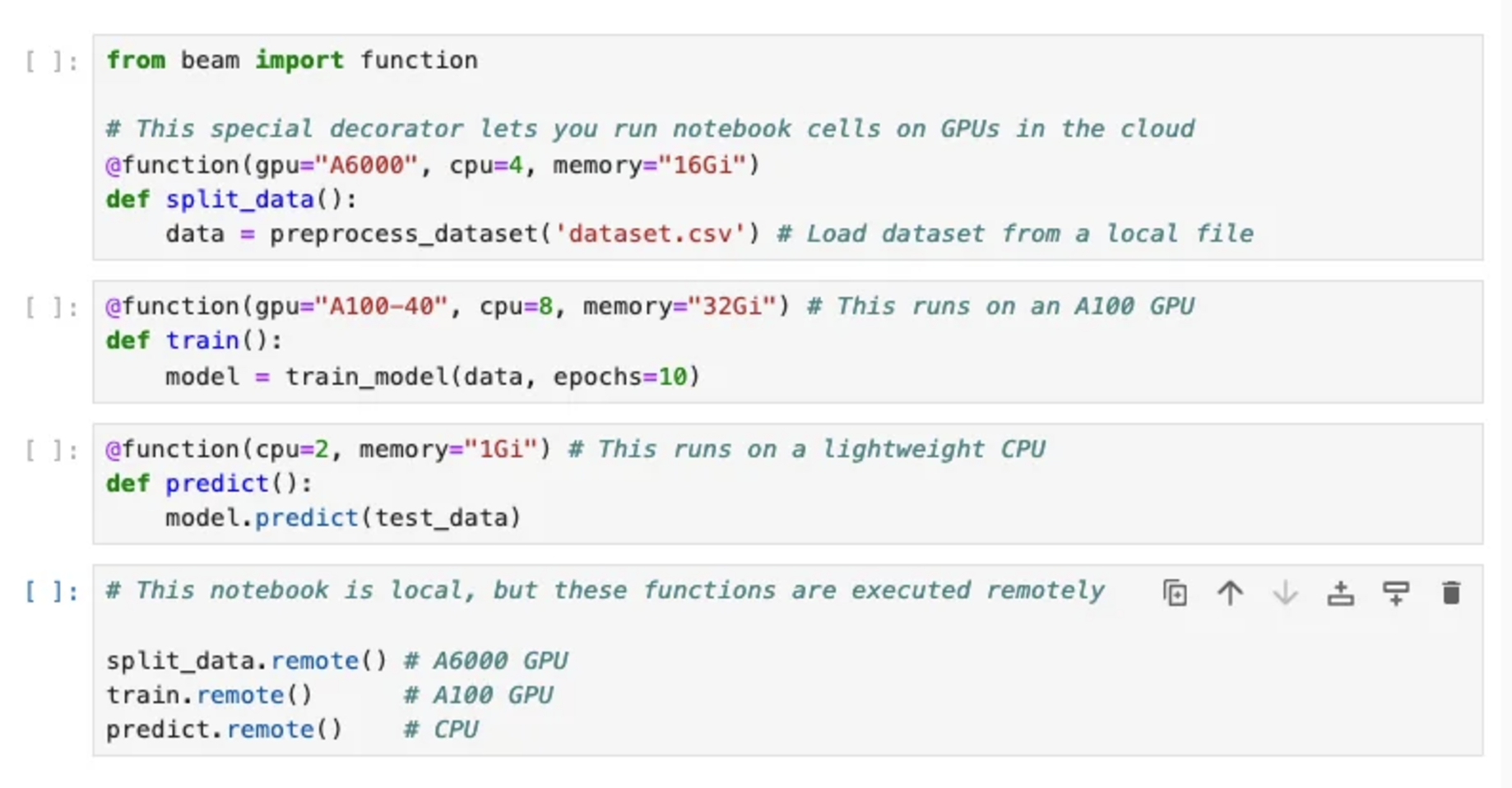Place cursor on 'dataset.csv' string

(x=650, y=234)
